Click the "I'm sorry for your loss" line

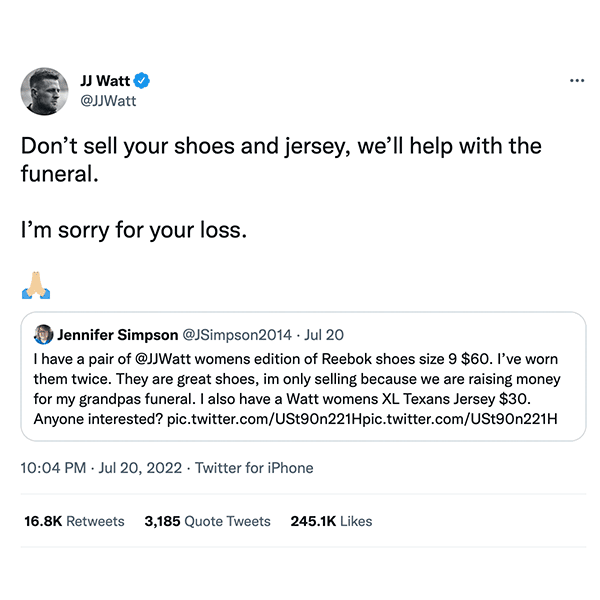[133, 229]
